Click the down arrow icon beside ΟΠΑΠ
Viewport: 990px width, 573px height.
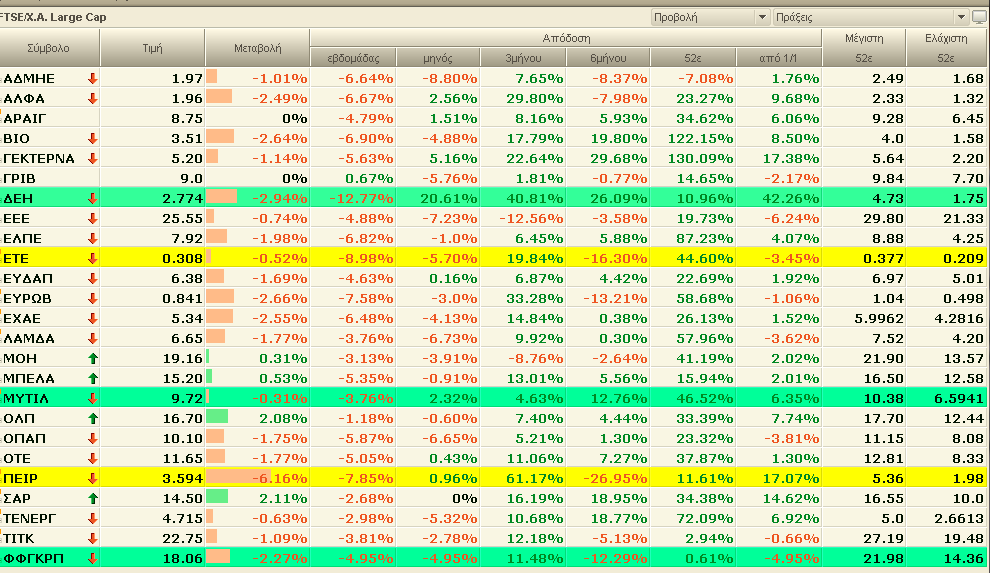click(93, 439)
